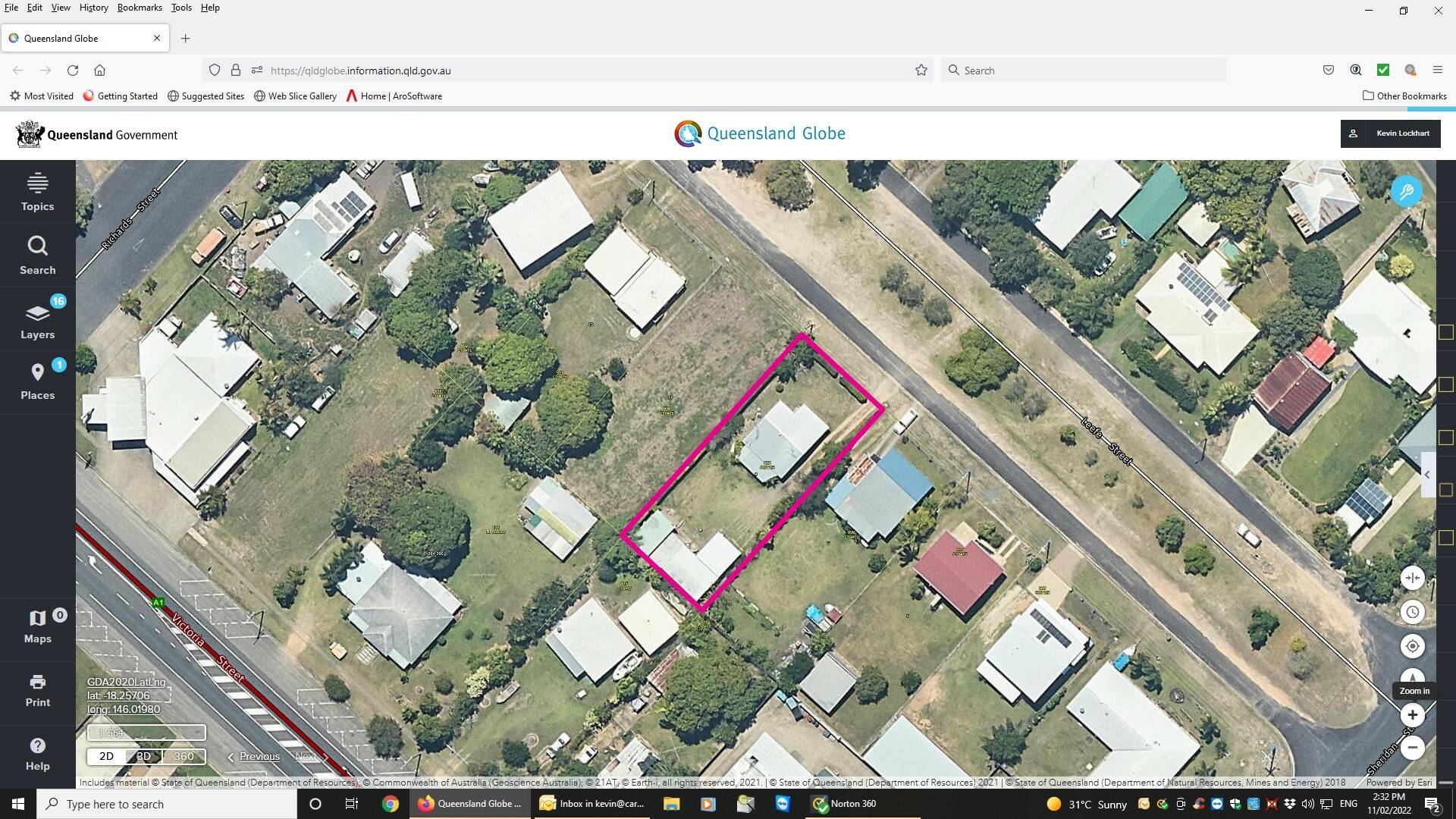Viewport: 1456px width, 819px height.
Task: Switch map view to 3D mode
Action: (144, 756)
